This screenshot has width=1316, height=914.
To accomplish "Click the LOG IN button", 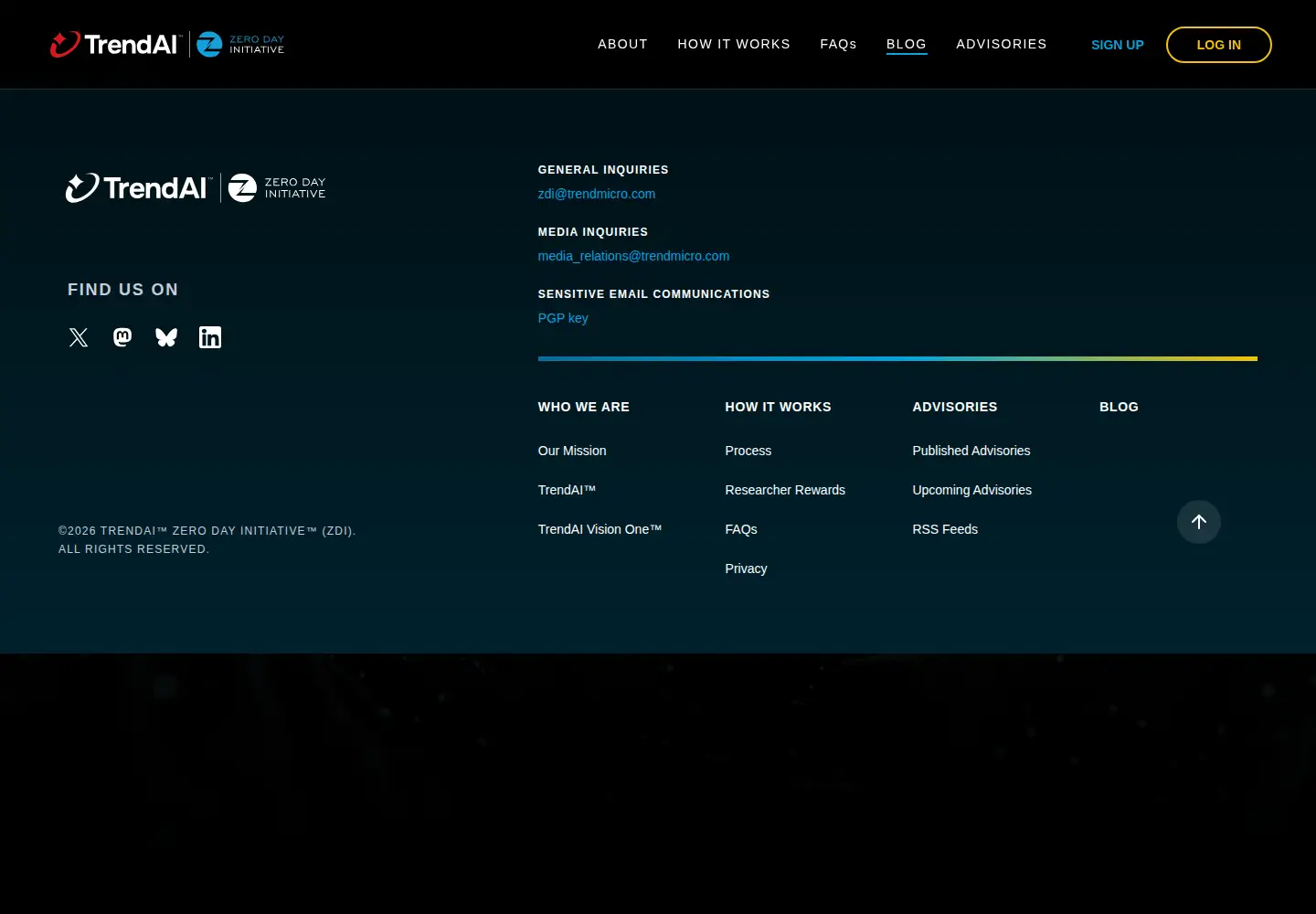I will [1219, 45].
